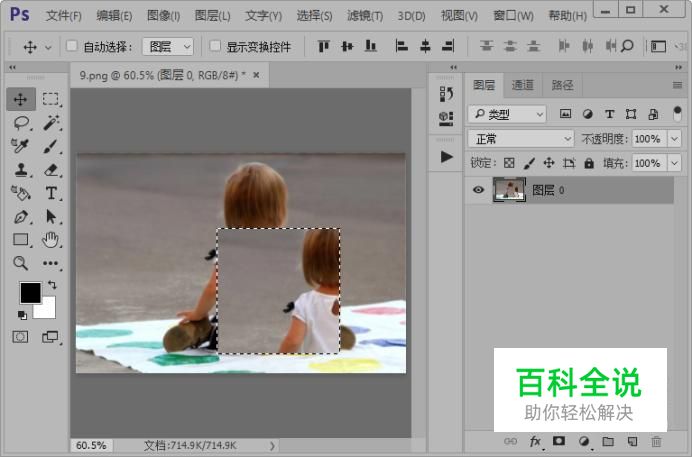Screen dimensions: 692x457
Task: Reset default foreground background colors
Action: [x=22, y=315]
